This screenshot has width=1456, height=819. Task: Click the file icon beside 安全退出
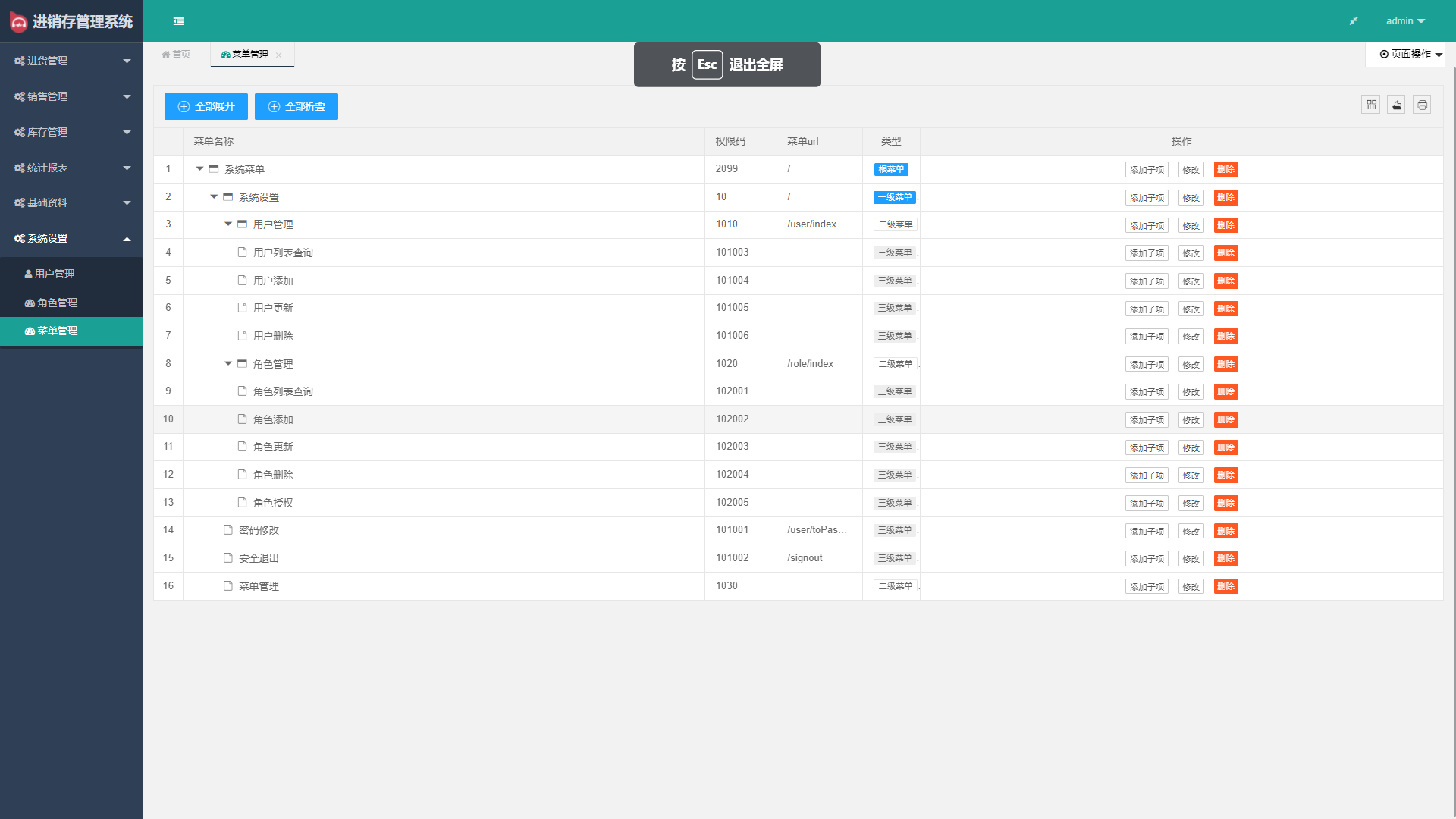pos(228,558)
